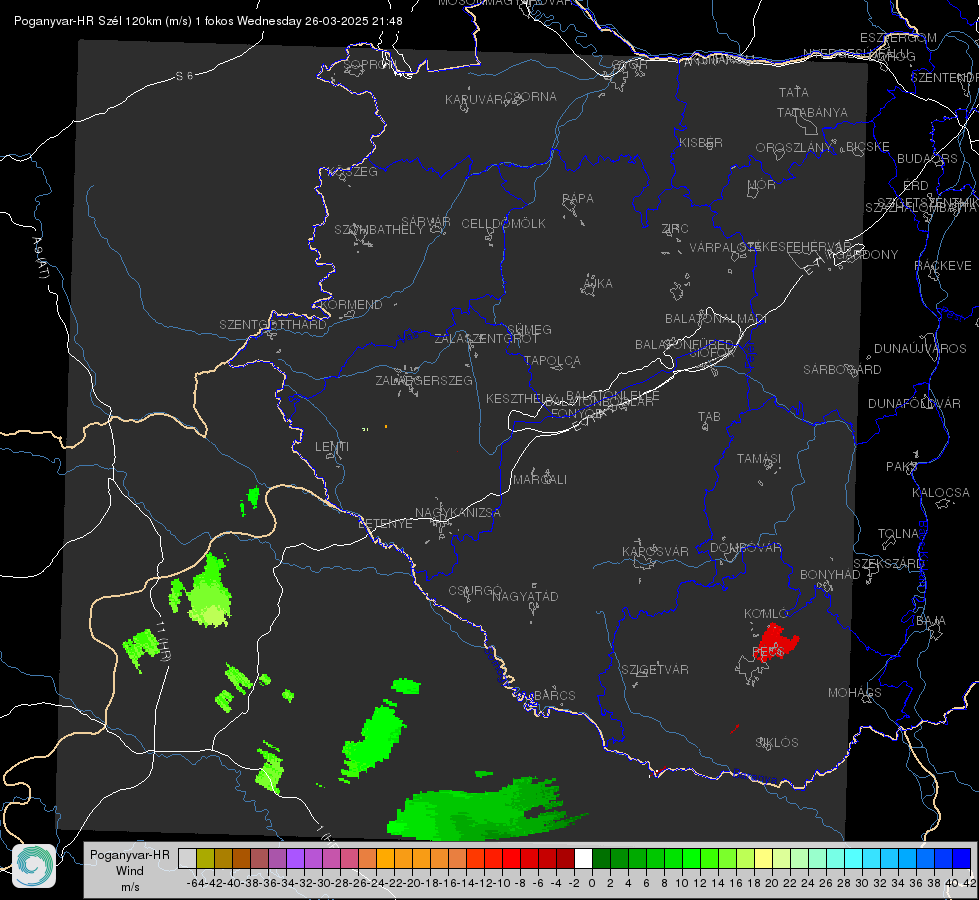
Task: Click the CSORNA town label
Action: pos(530,97)
